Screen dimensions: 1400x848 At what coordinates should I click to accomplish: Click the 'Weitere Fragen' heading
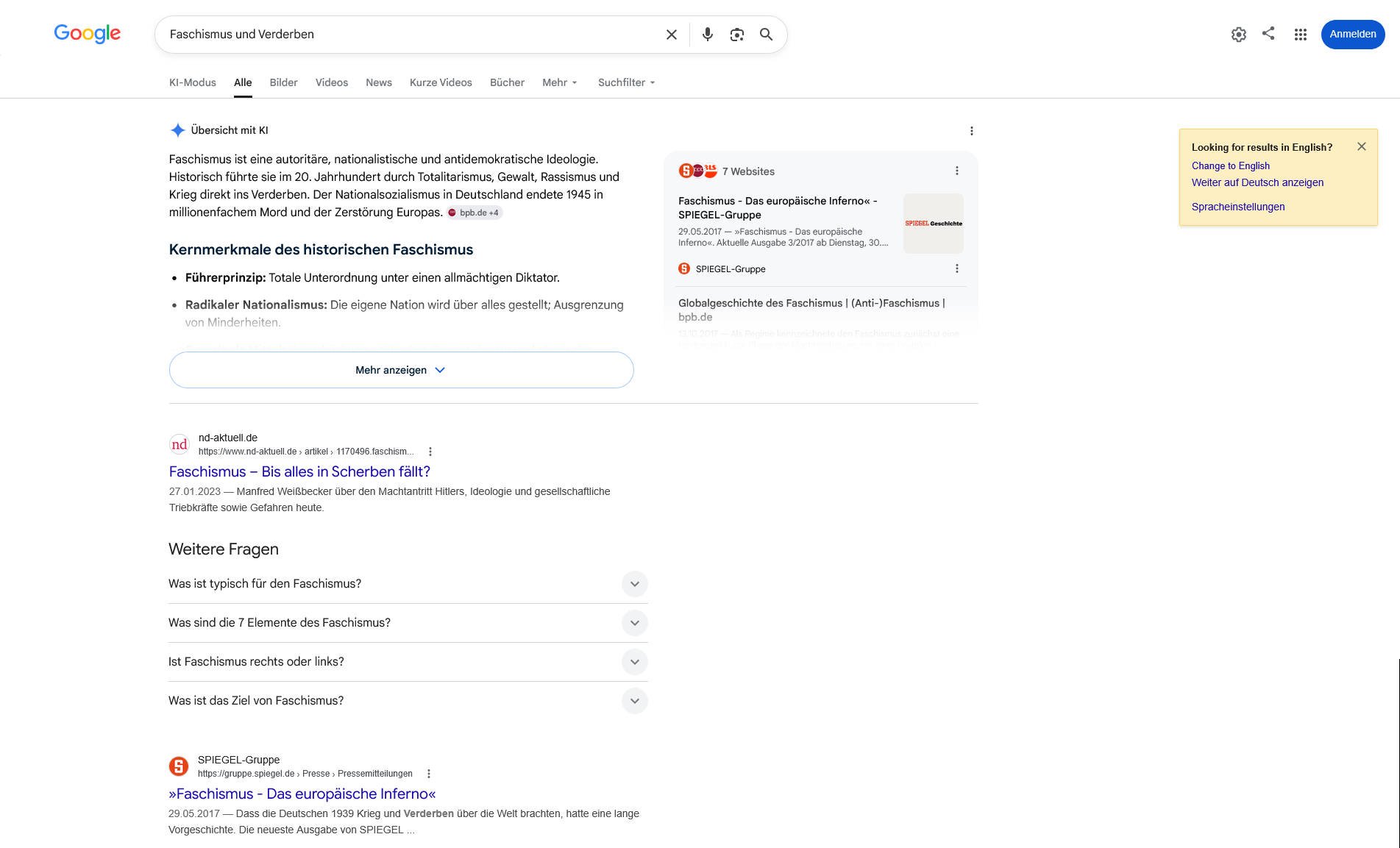(224, 549)
